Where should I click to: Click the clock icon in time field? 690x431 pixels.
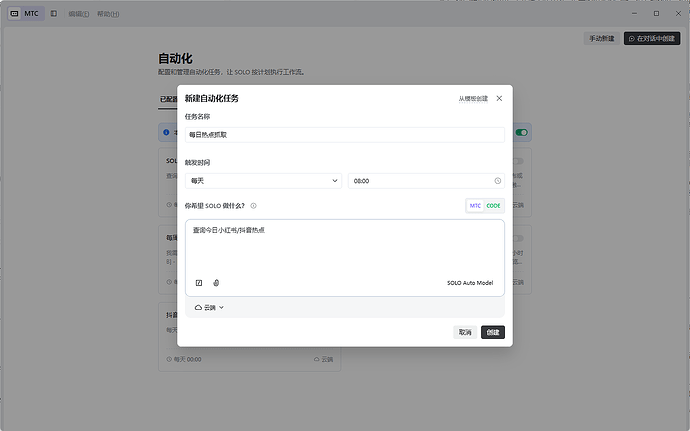click(x=497, y=181)
